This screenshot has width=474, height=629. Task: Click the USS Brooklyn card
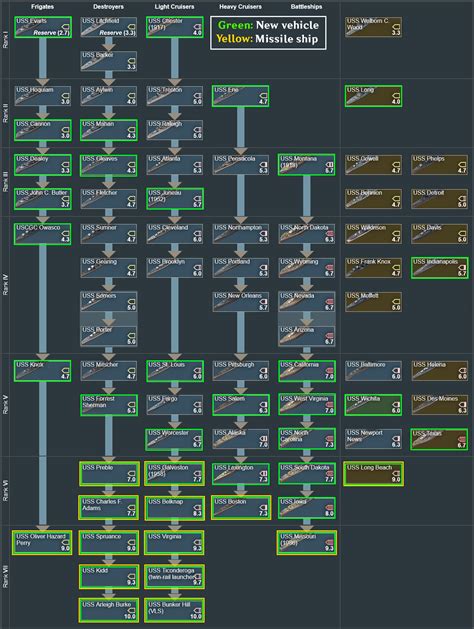[175, 268]
